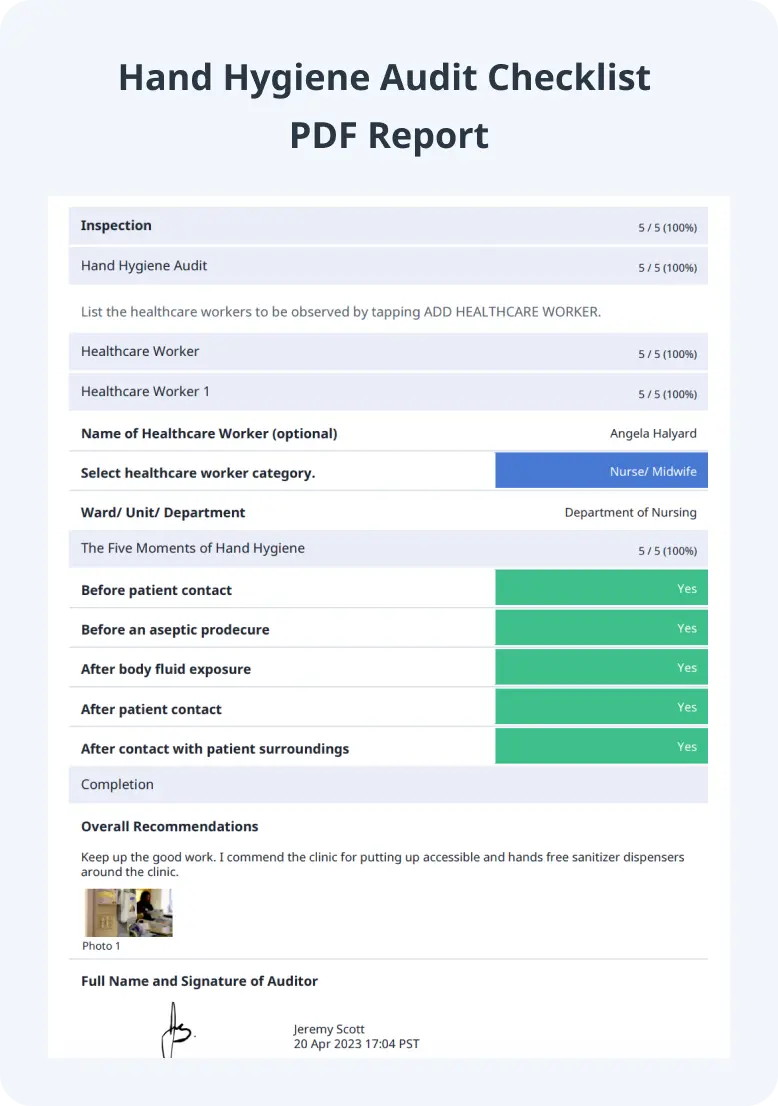Click 'Name of Healthcare Worker (optional)' label

pyautogui.click(x=209, y=434)
